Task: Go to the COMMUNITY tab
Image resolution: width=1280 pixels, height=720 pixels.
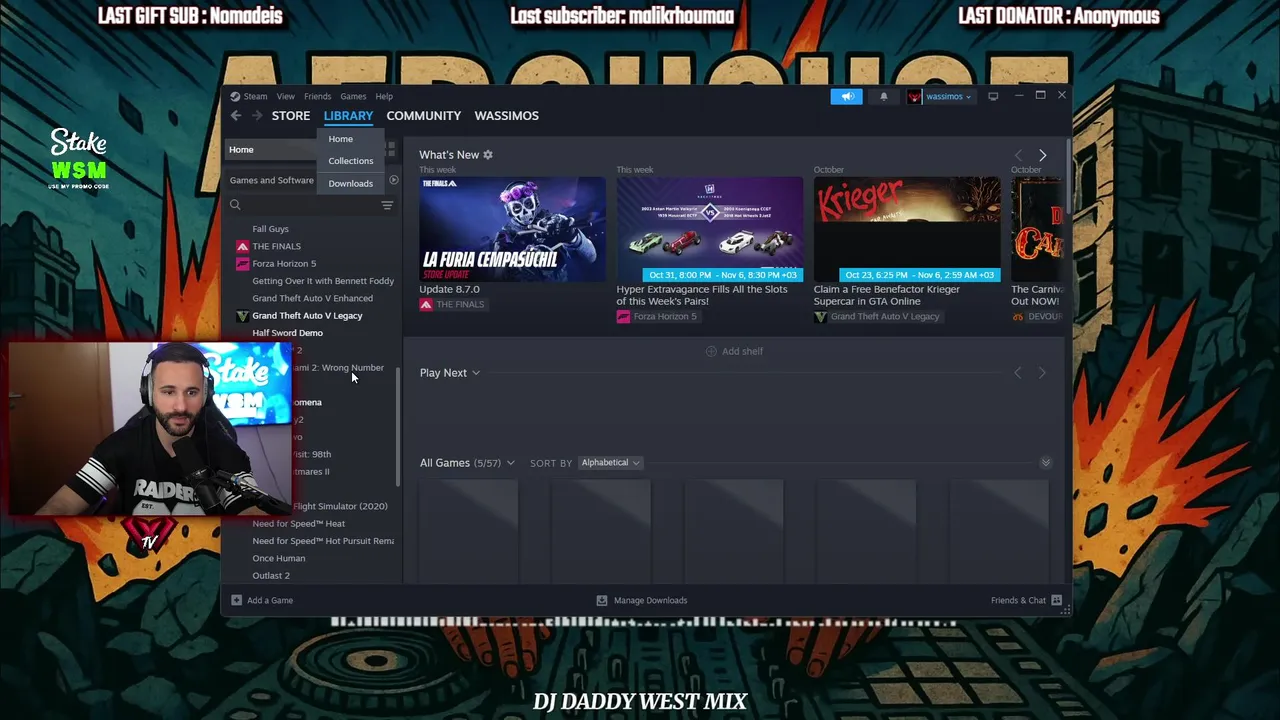Action: [424, 116]
